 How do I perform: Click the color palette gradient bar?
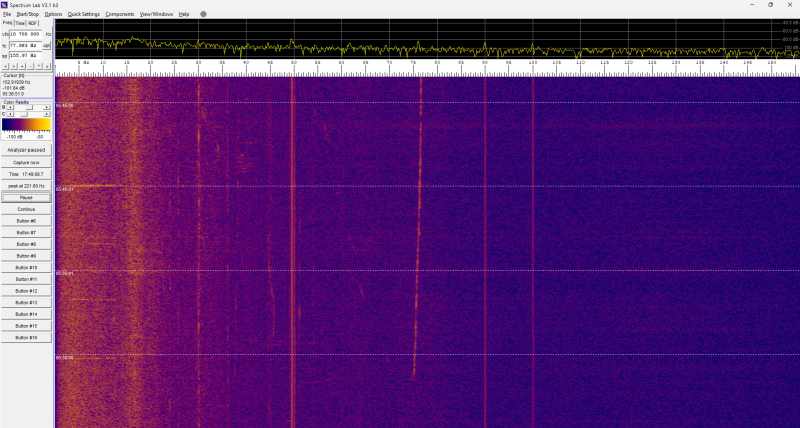26,124
